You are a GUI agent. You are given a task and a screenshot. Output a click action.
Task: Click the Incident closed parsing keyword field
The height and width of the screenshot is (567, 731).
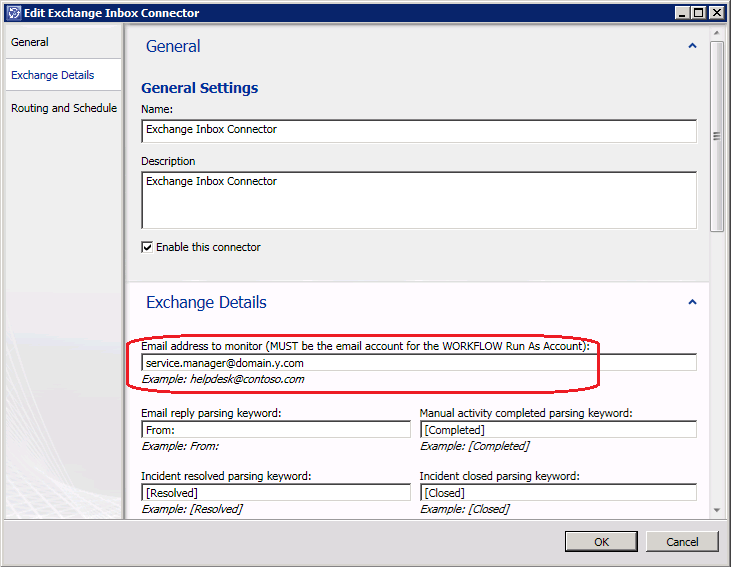[x=557, y=493]
